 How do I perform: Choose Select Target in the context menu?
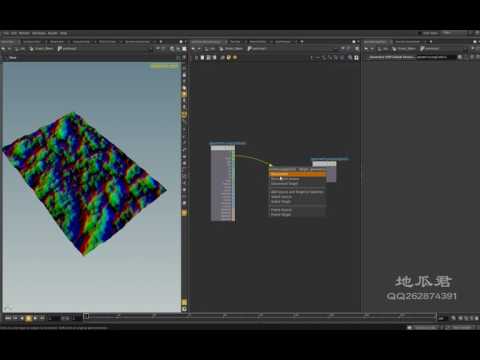pos(297,202)
